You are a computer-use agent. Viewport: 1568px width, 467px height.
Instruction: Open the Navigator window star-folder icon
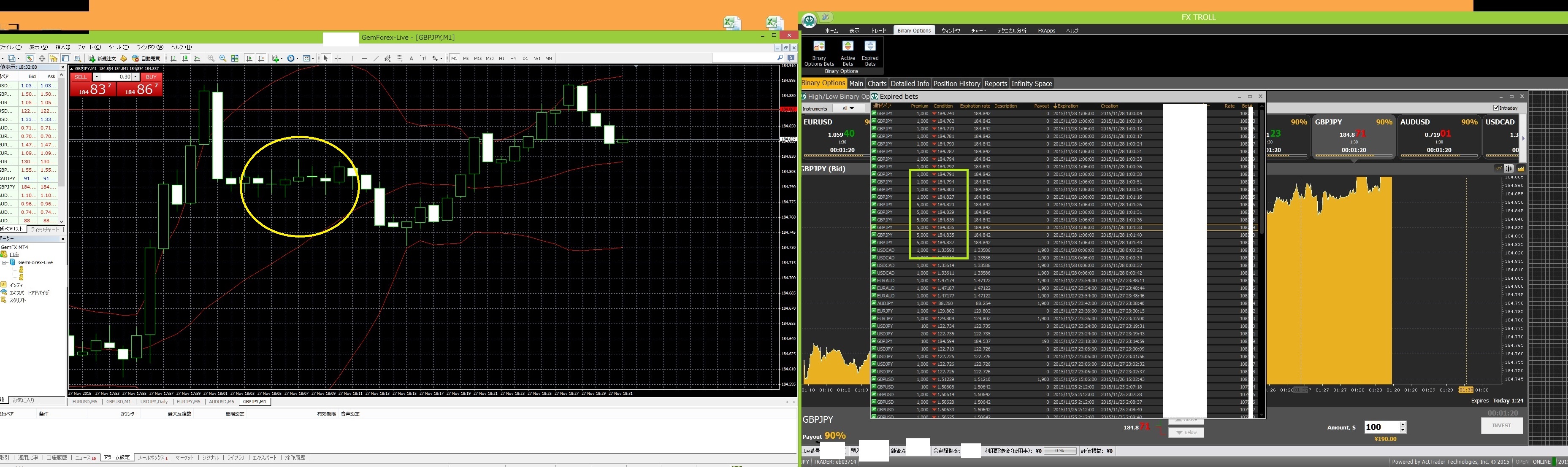tap(54, 58)
